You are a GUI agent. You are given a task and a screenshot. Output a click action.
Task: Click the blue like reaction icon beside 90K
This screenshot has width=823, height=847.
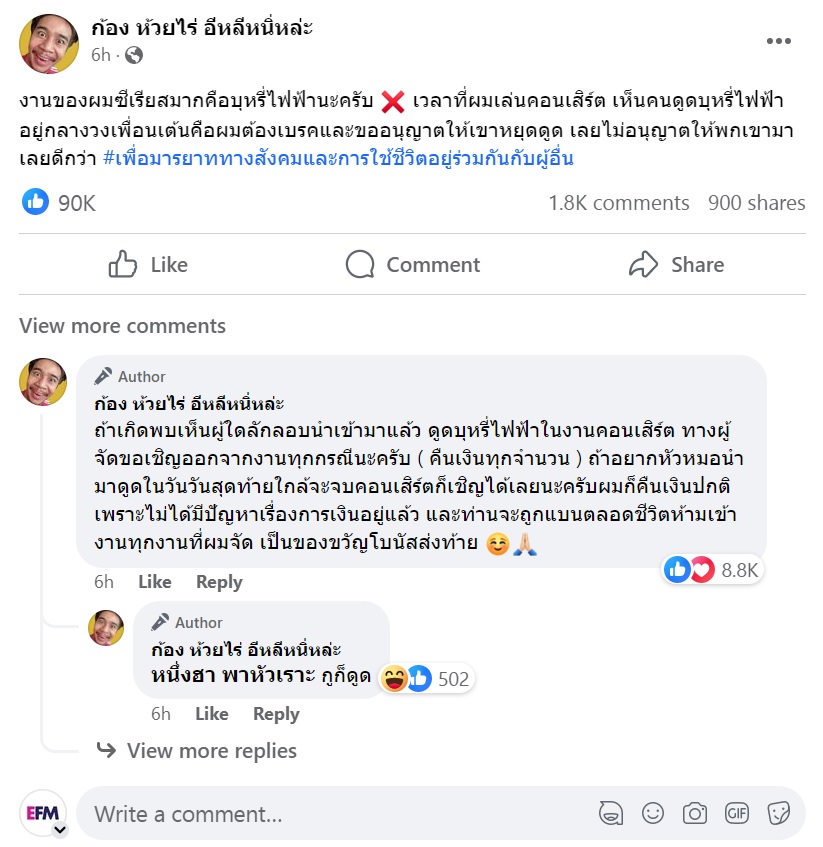pos(36,202)
